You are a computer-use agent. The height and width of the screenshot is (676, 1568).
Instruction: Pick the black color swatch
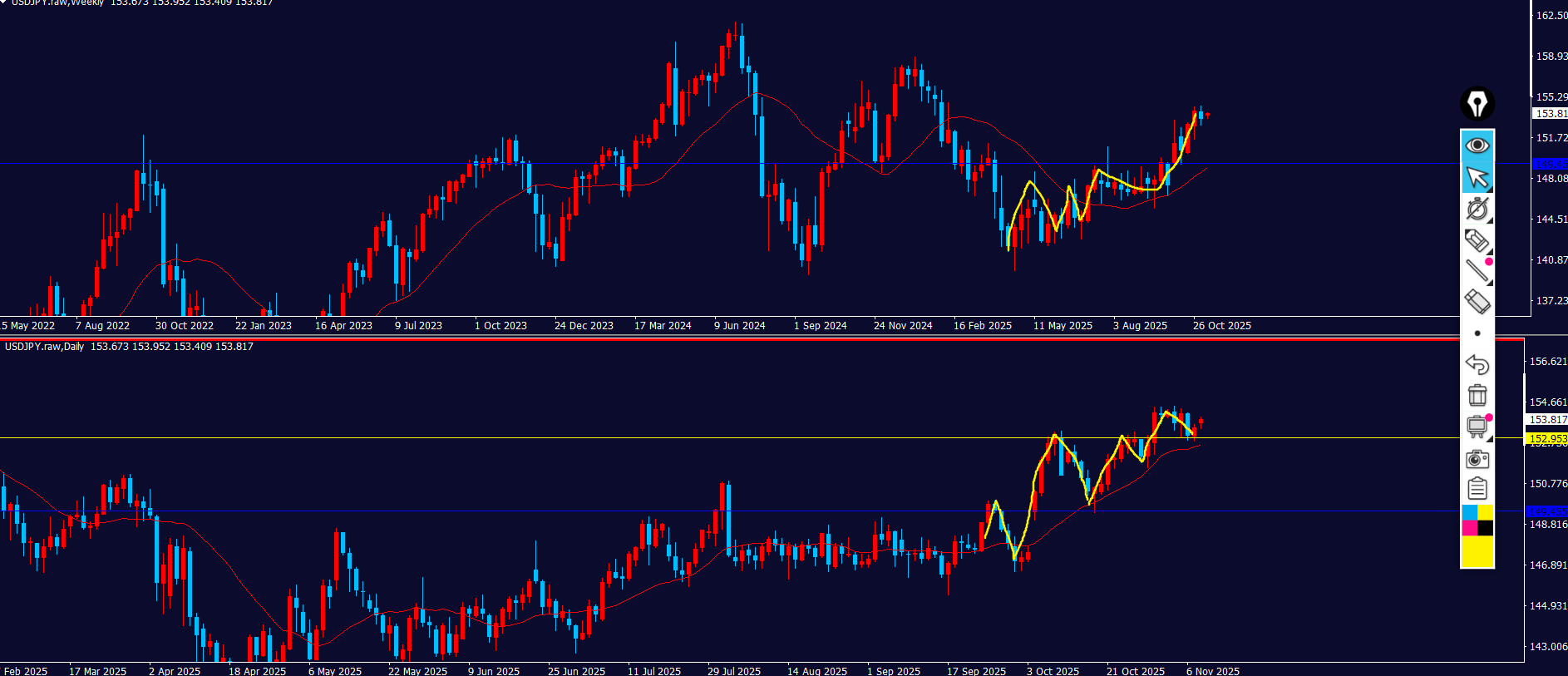[x=1486, y=528]
